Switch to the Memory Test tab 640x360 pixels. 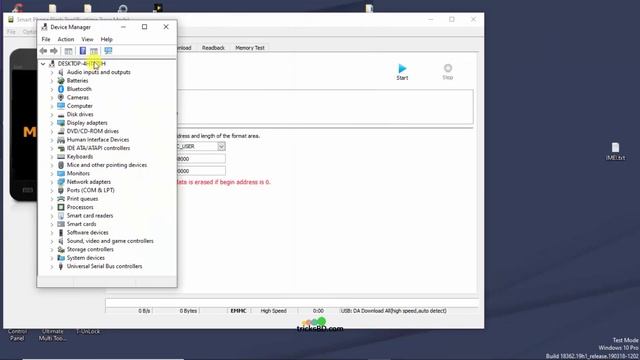[x=250, y=48]
